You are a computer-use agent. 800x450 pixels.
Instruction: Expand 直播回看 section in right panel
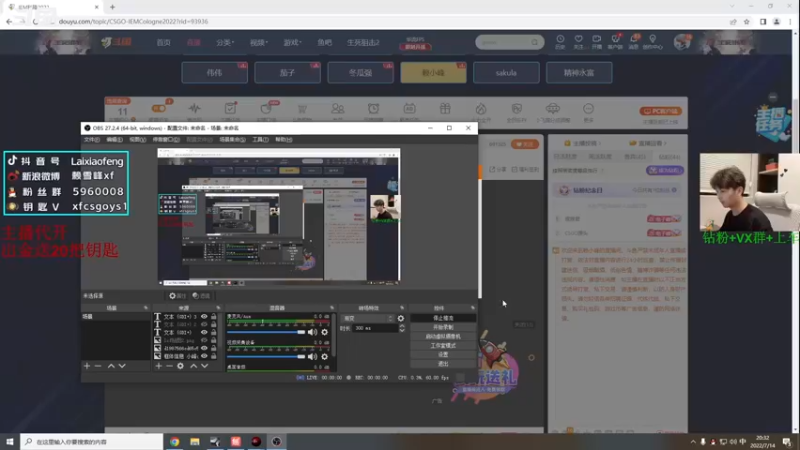647,143
